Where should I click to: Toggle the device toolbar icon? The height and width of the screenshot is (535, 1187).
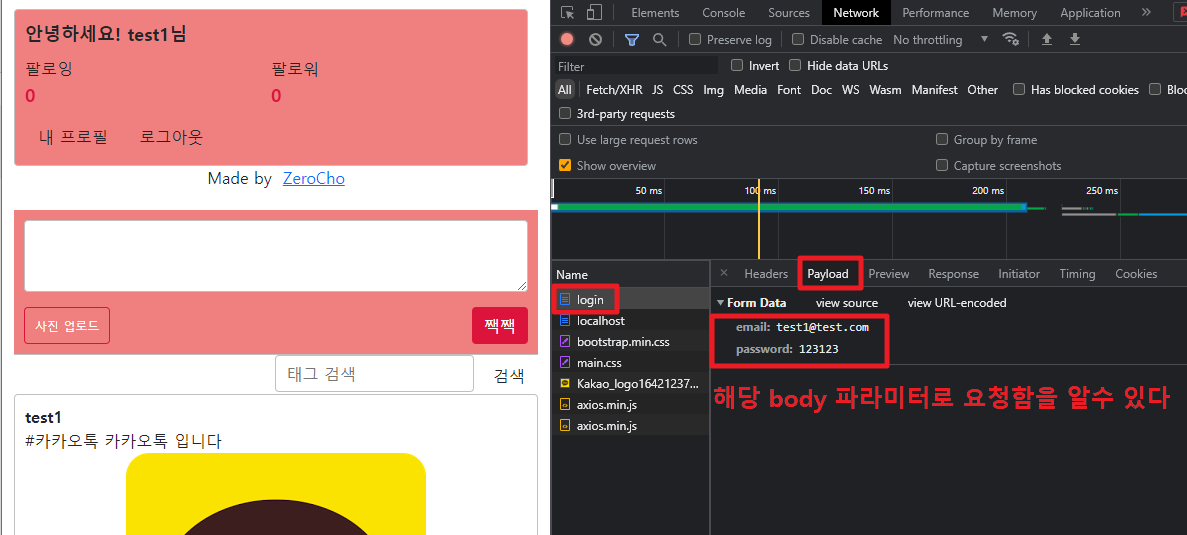[594, 13]
